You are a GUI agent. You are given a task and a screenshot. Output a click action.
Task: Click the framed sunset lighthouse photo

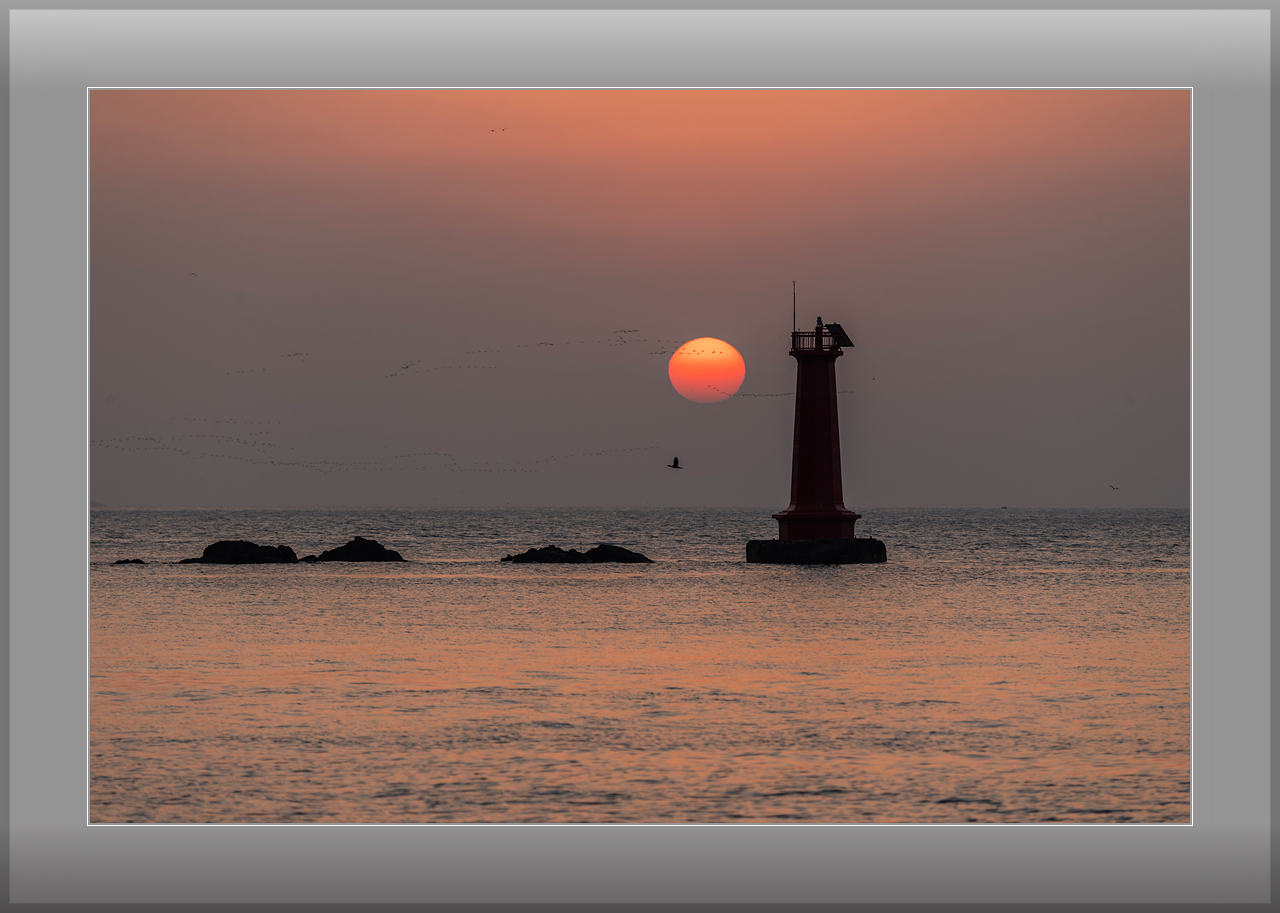coord(640,456)
